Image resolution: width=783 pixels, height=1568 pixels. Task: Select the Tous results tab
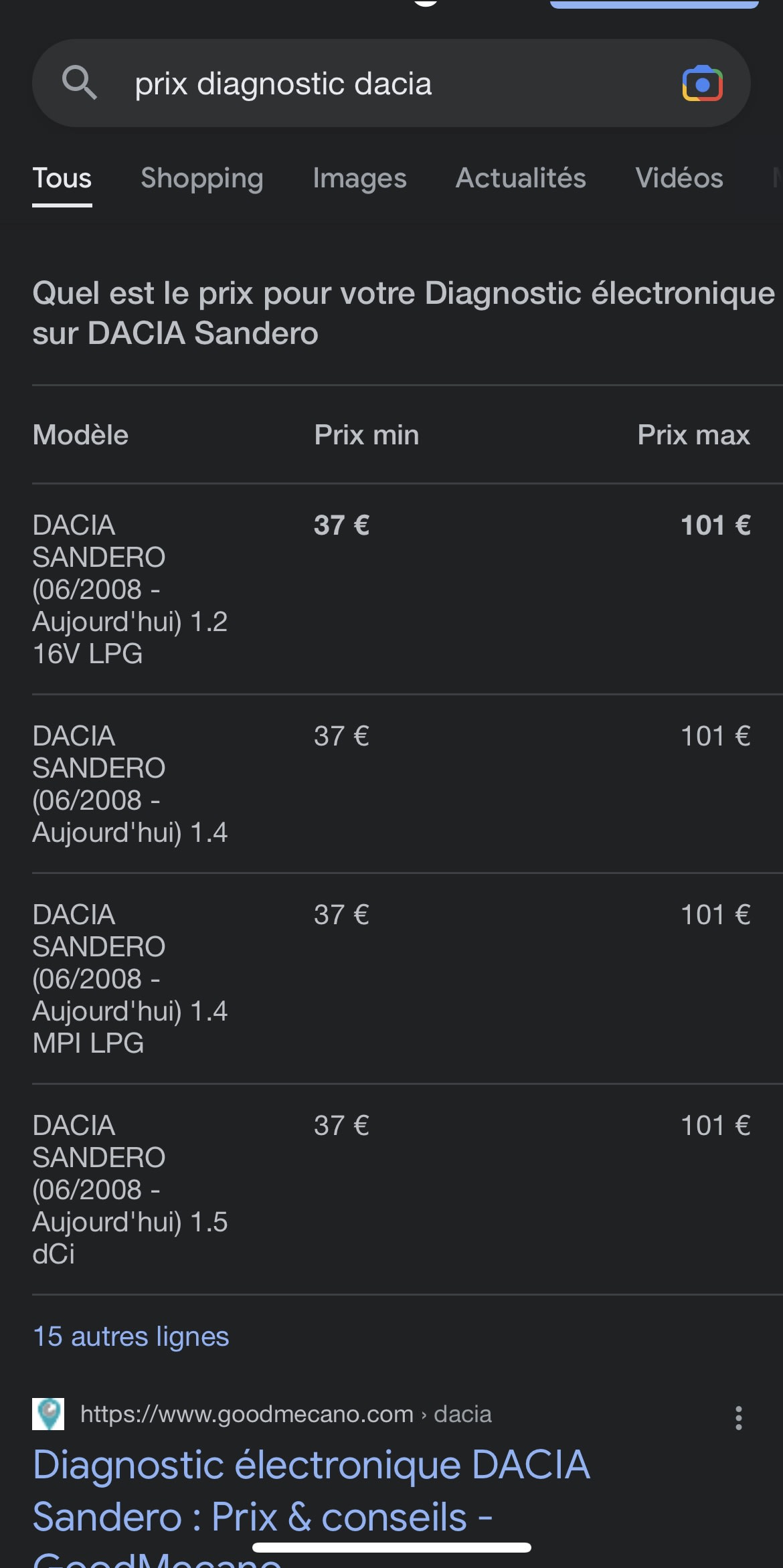click(x=62, y=179)
